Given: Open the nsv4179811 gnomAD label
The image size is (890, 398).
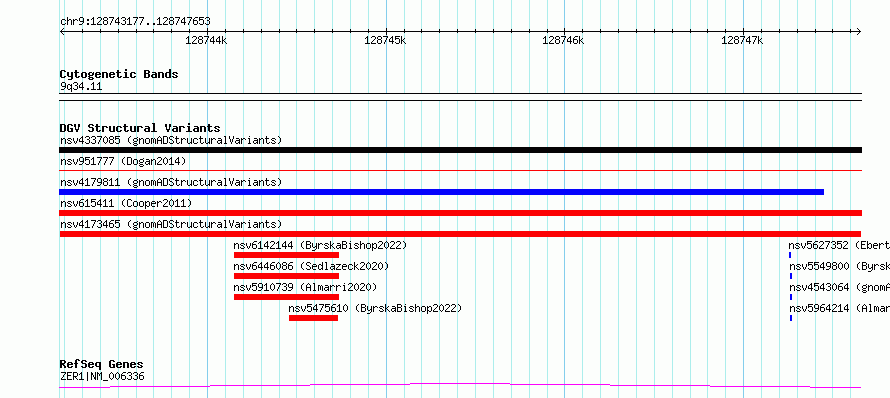Looking at the screenshot, I should pos(171,182).
